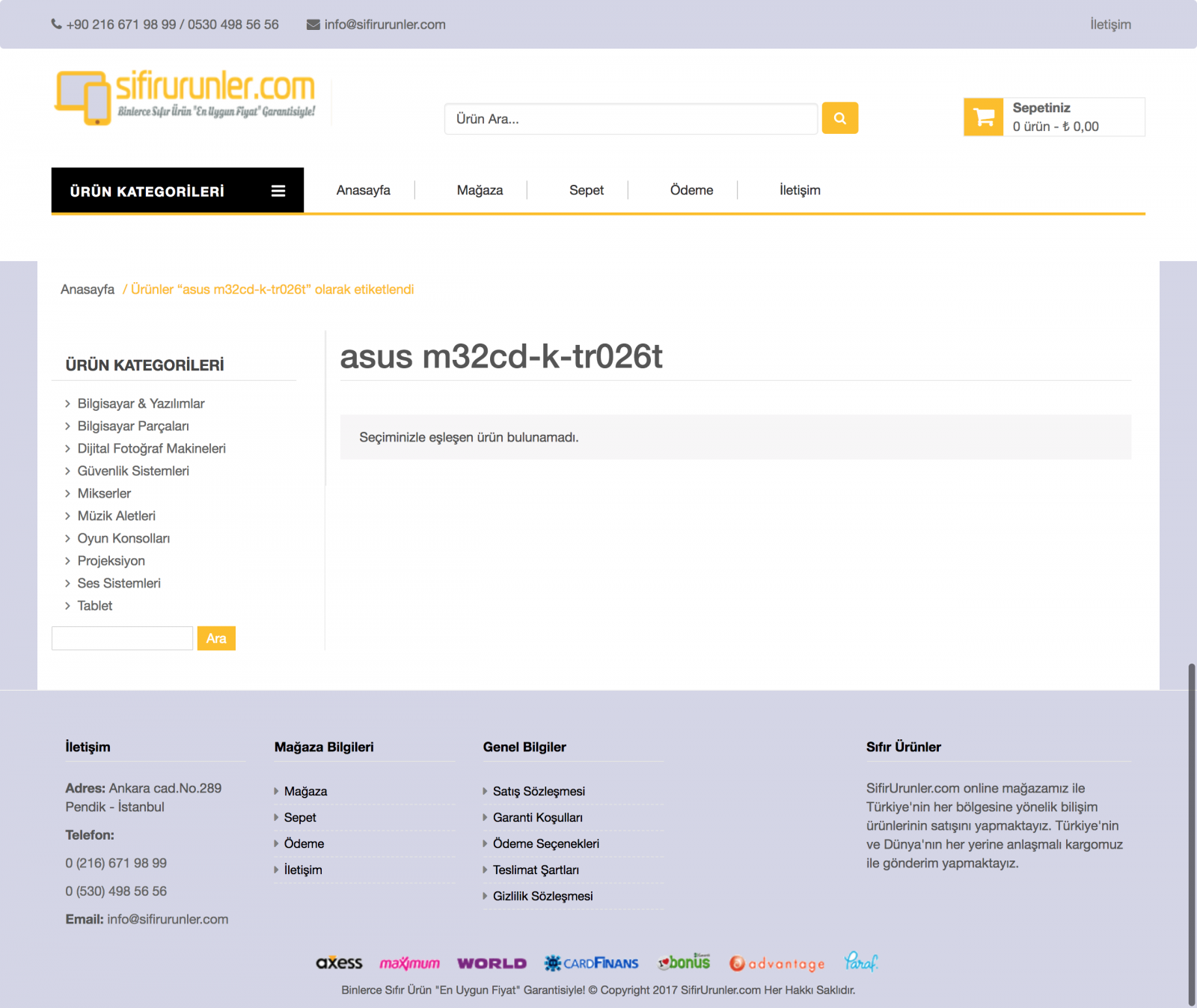Select the Tablet category in sidebar

click(95, 605)
